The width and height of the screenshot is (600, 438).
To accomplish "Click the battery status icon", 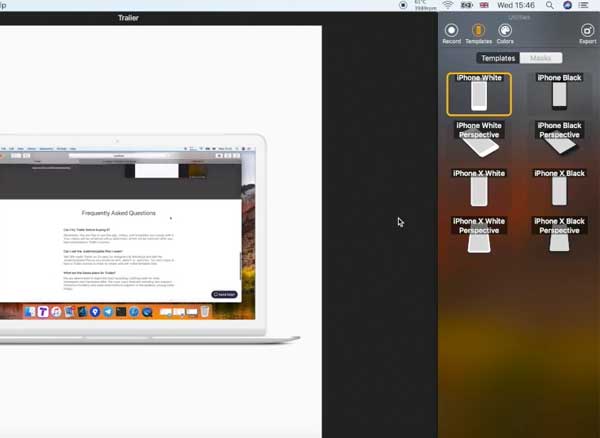I will click(466, 5).
